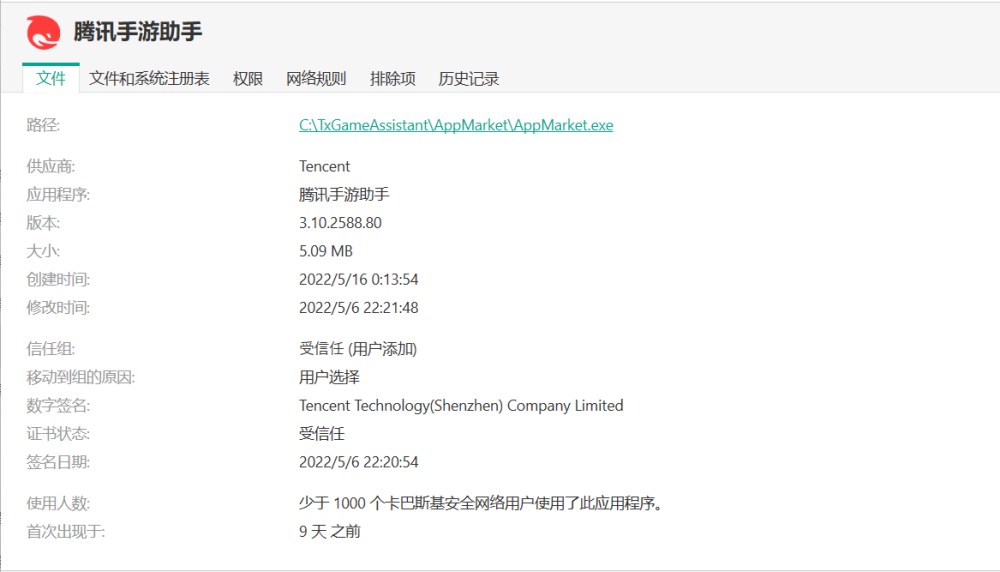The height and width of the screenshot is (572, 1000).
Task: Click the 少于 1000 个卡巴斯基 usage text
Action: pos(482,503)
